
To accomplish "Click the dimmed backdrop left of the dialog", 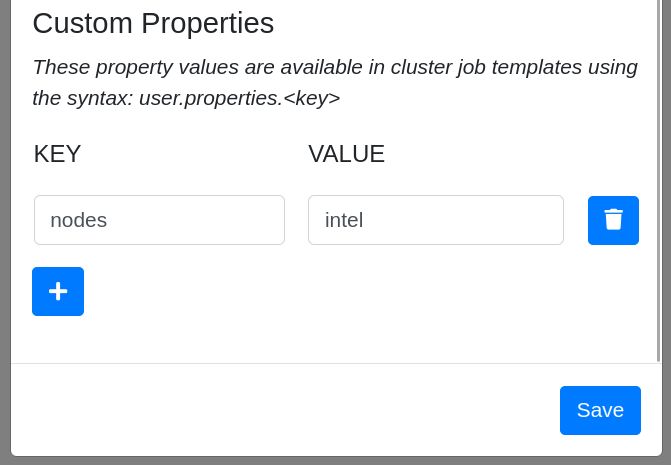I will pos(5,230).
